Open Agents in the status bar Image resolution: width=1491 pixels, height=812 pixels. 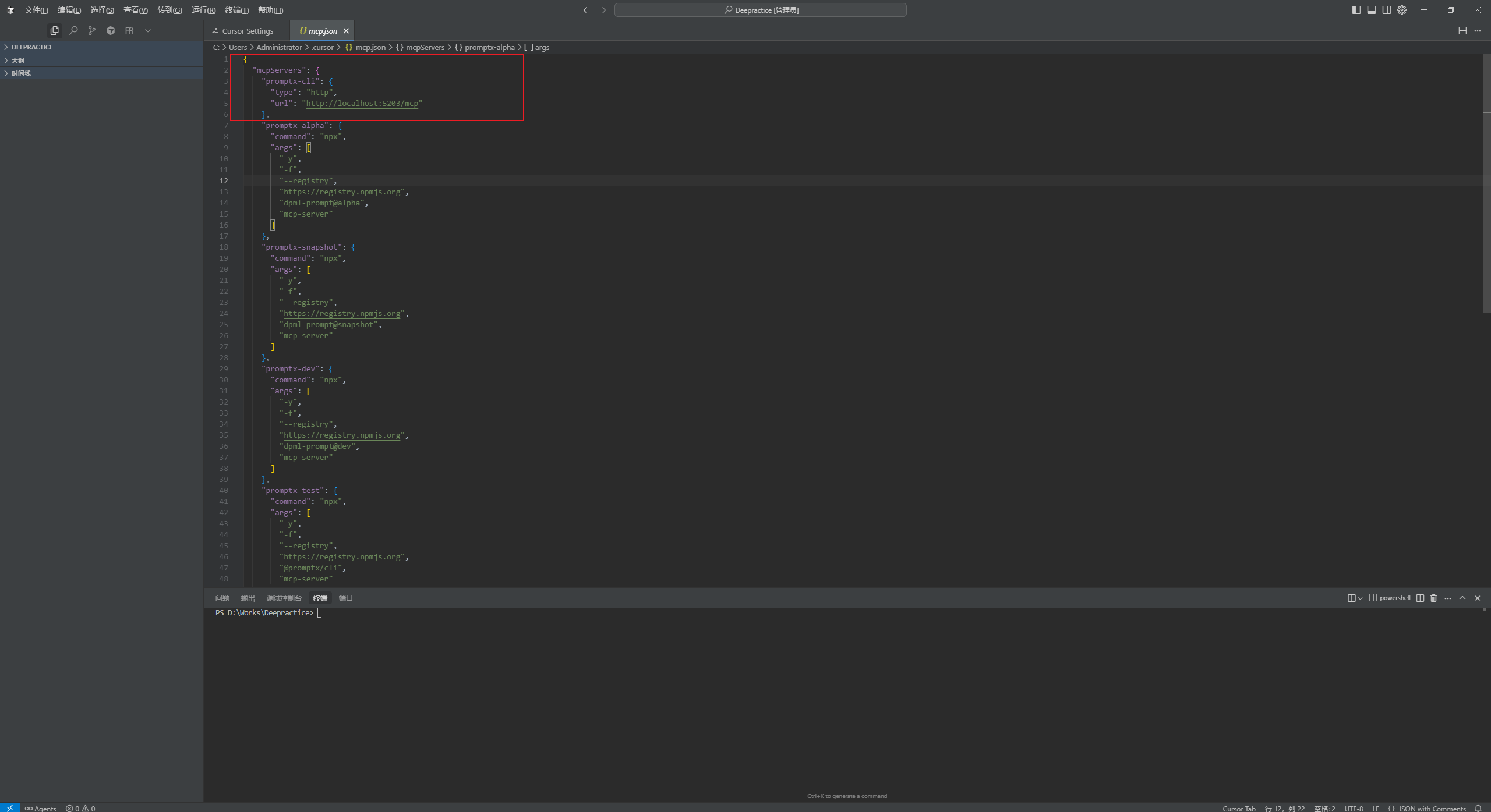[40, 808]
